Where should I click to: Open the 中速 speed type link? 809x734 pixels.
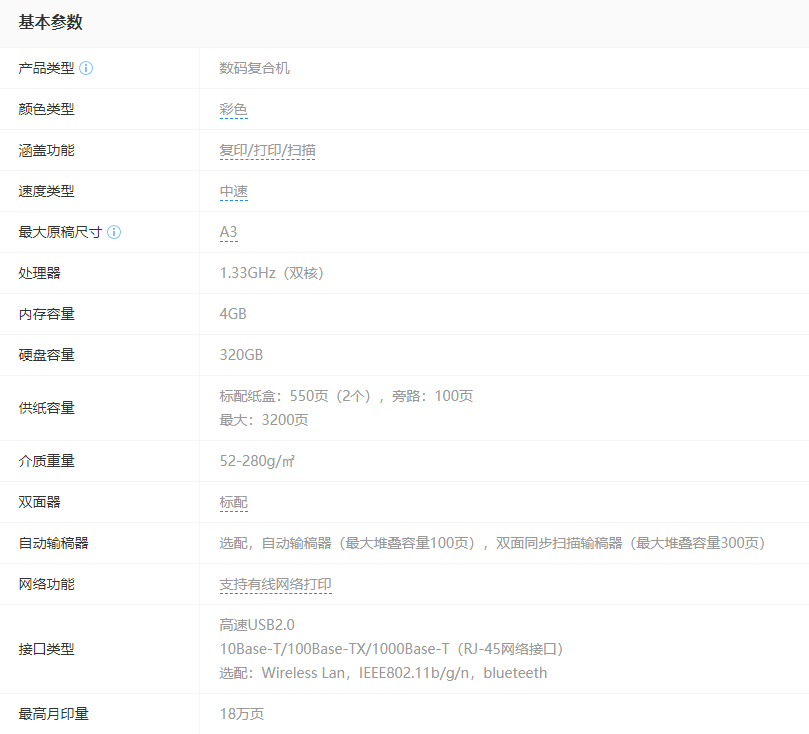pos(233,192)
